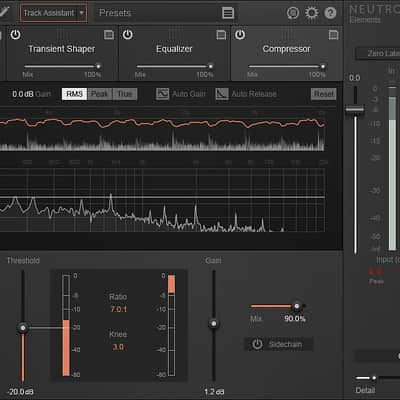Click the compressor Gain slider handle
The image size is (400, 400).
[x=214, y=323]
